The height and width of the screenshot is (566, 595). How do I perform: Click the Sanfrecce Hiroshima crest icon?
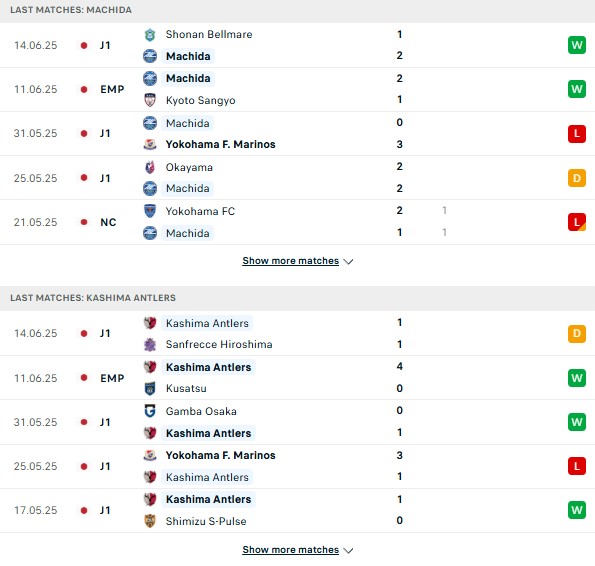tap(150, 344)
